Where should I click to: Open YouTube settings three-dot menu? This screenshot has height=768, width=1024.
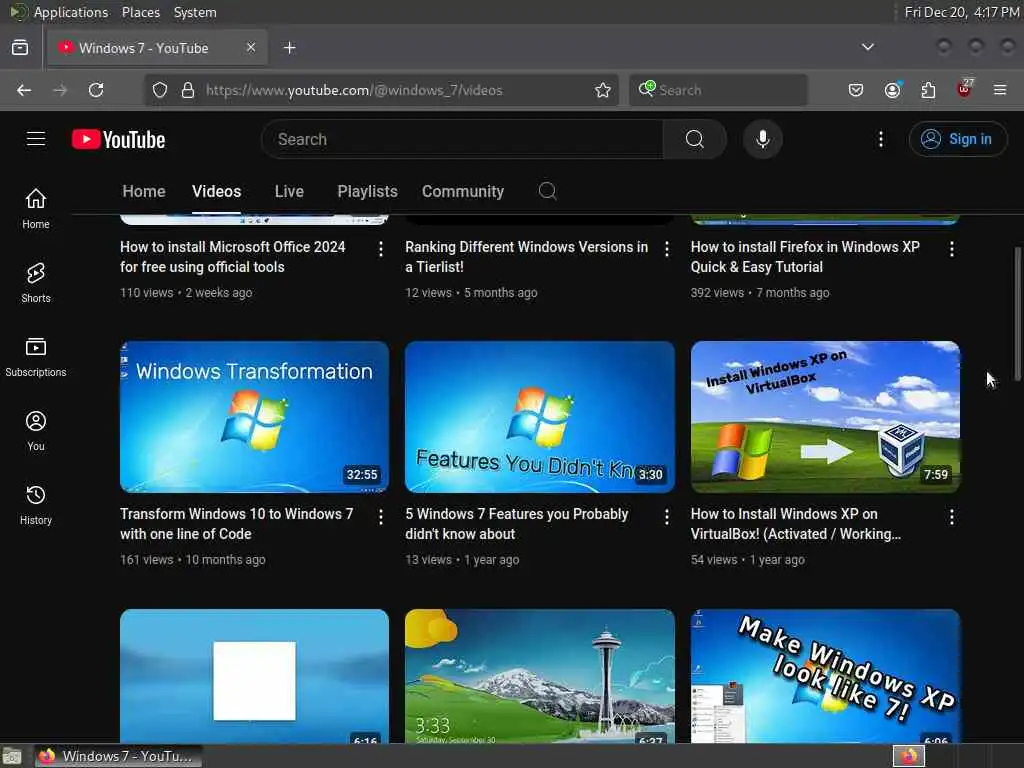coord(880,139)
